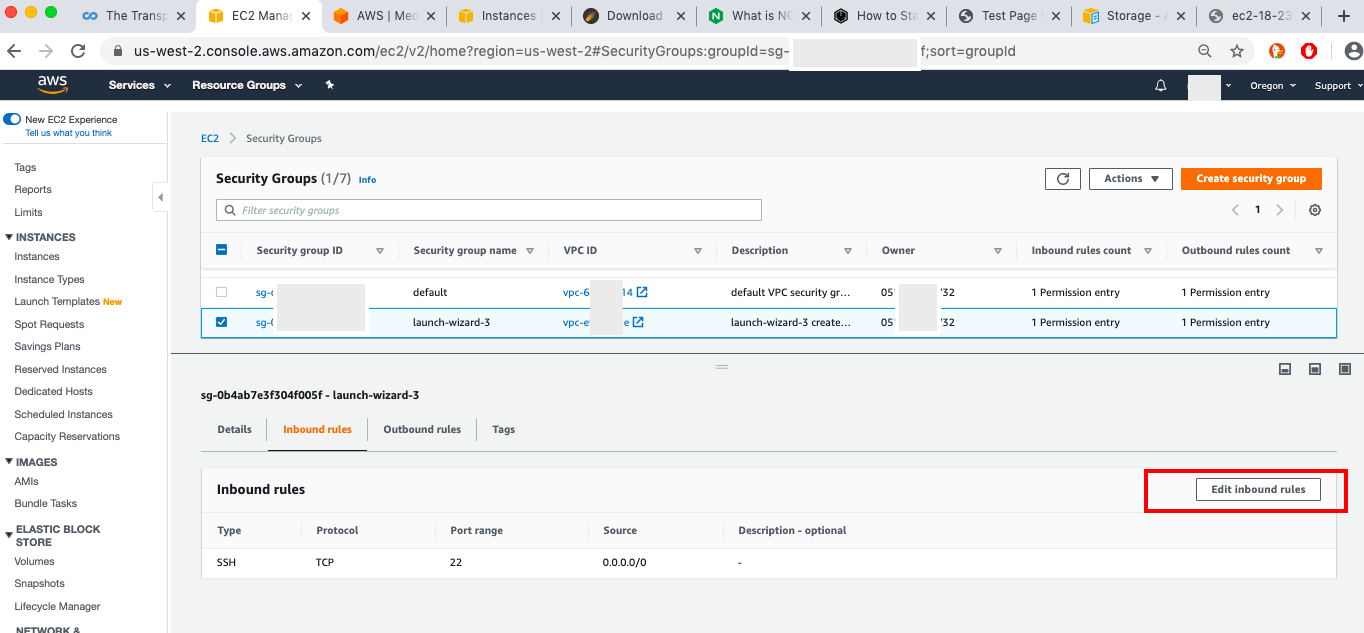Click Tell us what you think link
This screenshot has width=1364, height=633.
(x=68, y=133)
